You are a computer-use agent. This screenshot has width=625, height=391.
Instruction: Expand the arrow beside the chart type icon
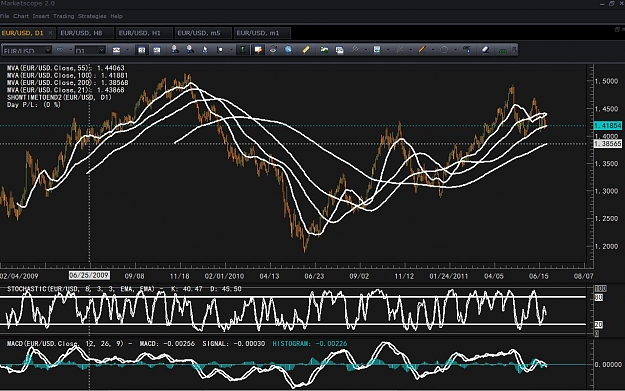pyautogui.click(x=128, y=50)
